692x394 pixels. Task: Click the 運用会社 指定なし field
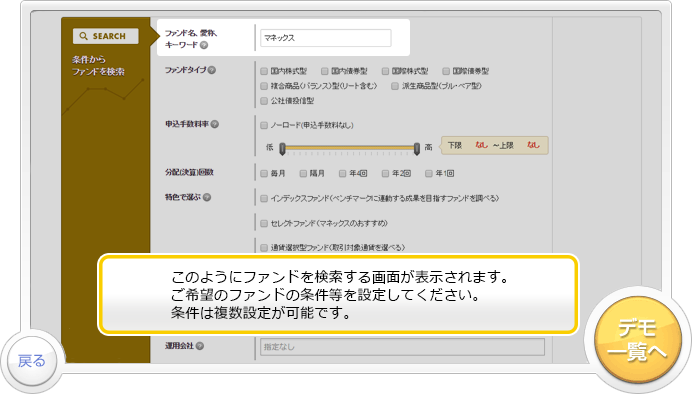[402, 347]
